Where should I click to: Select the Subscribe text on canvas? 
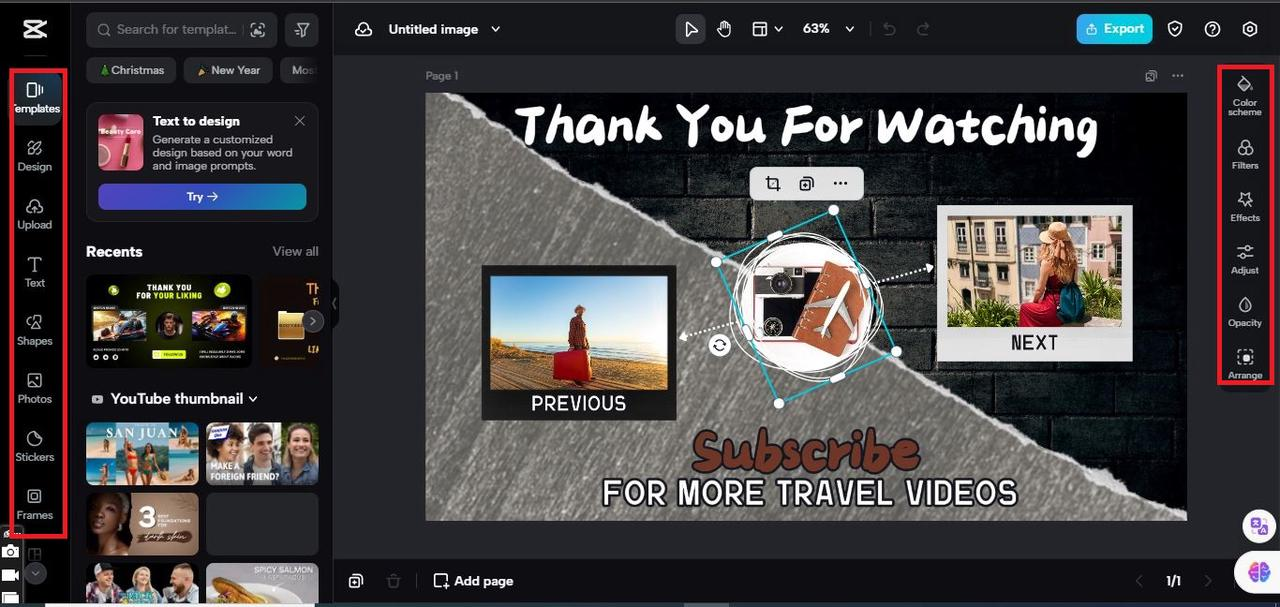point(805,452)
